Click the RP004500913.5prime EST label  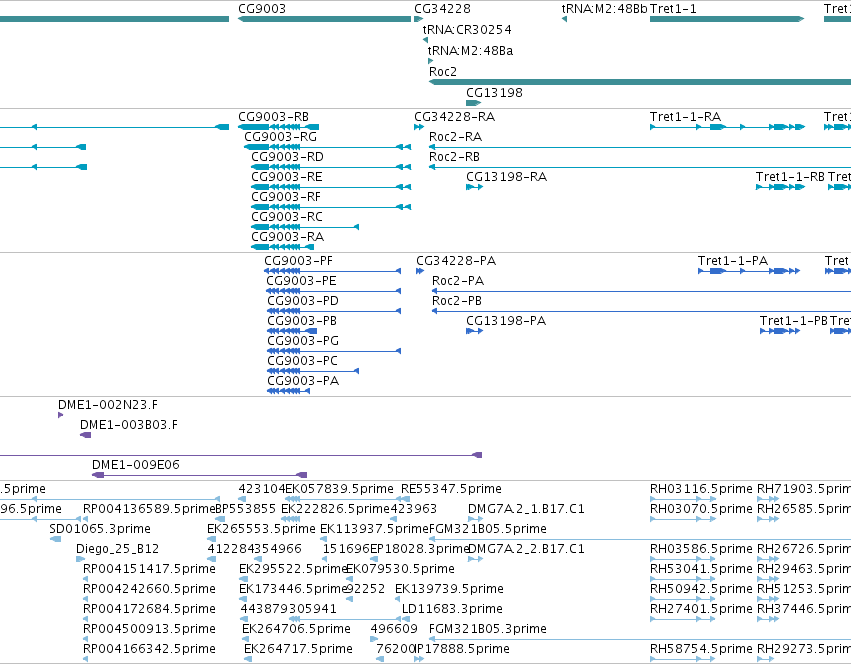(149, 629)
